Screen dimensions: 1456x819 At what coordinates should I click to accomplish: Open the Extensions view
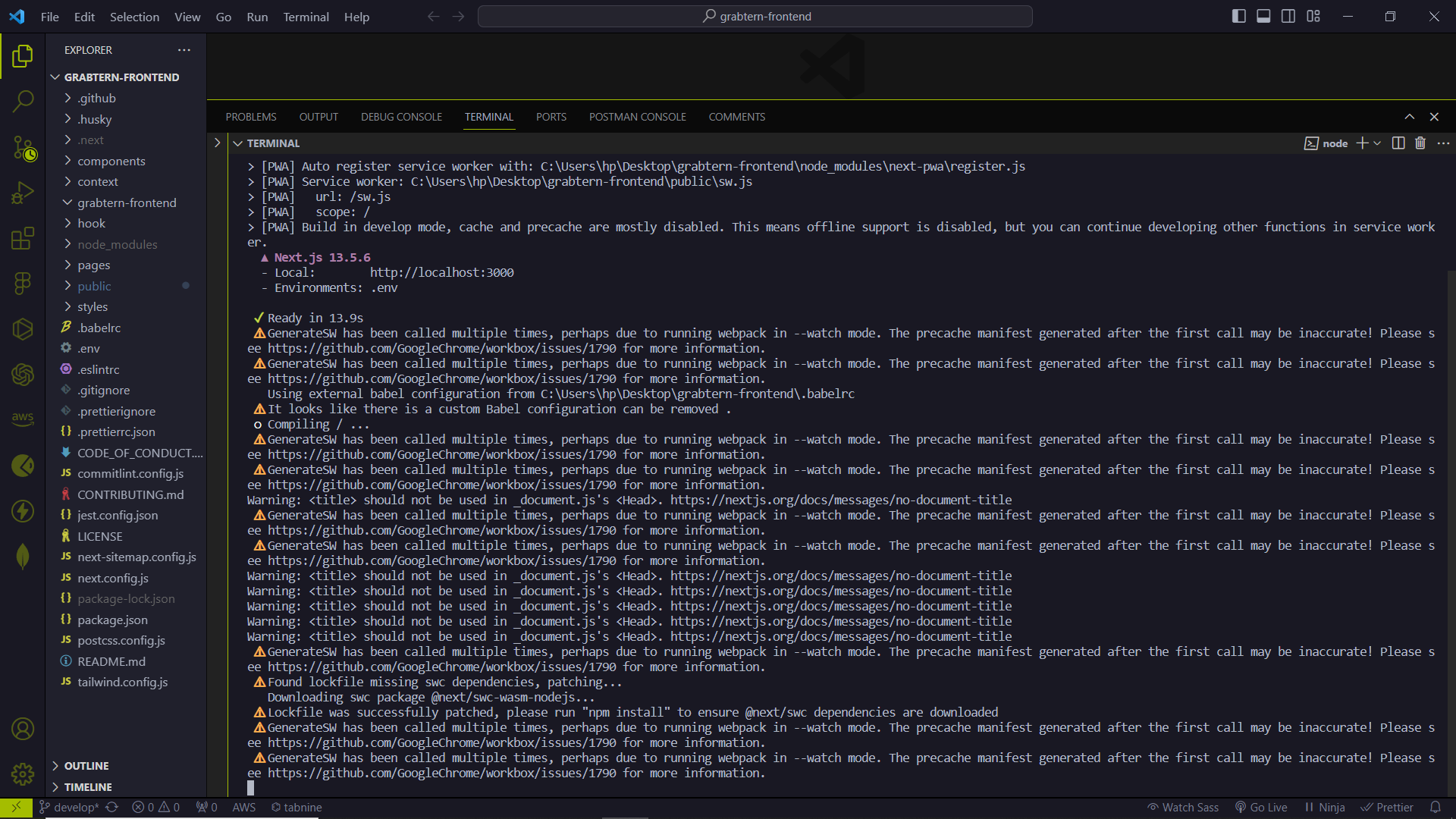click(24, 238)
